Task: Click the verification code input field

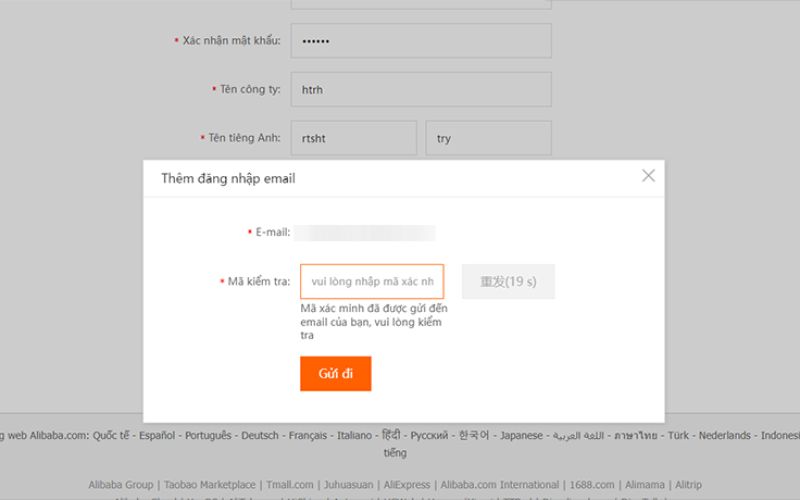Action: point(371,282)
